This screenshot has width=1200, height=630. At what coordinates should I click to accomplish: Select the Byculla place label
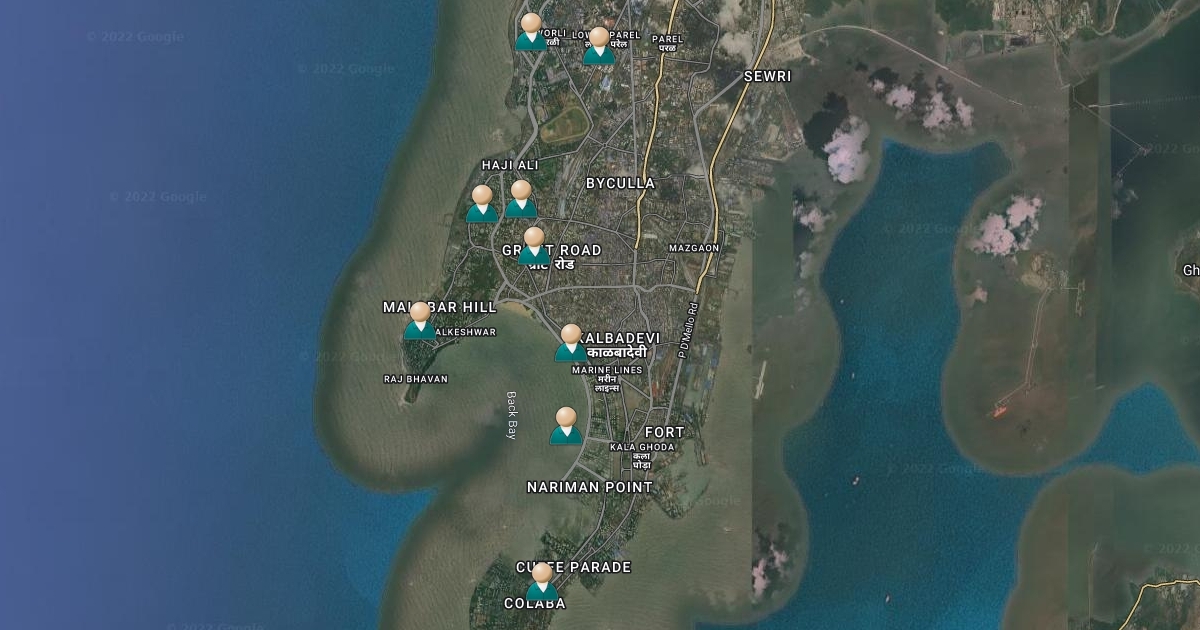(620, 183)
